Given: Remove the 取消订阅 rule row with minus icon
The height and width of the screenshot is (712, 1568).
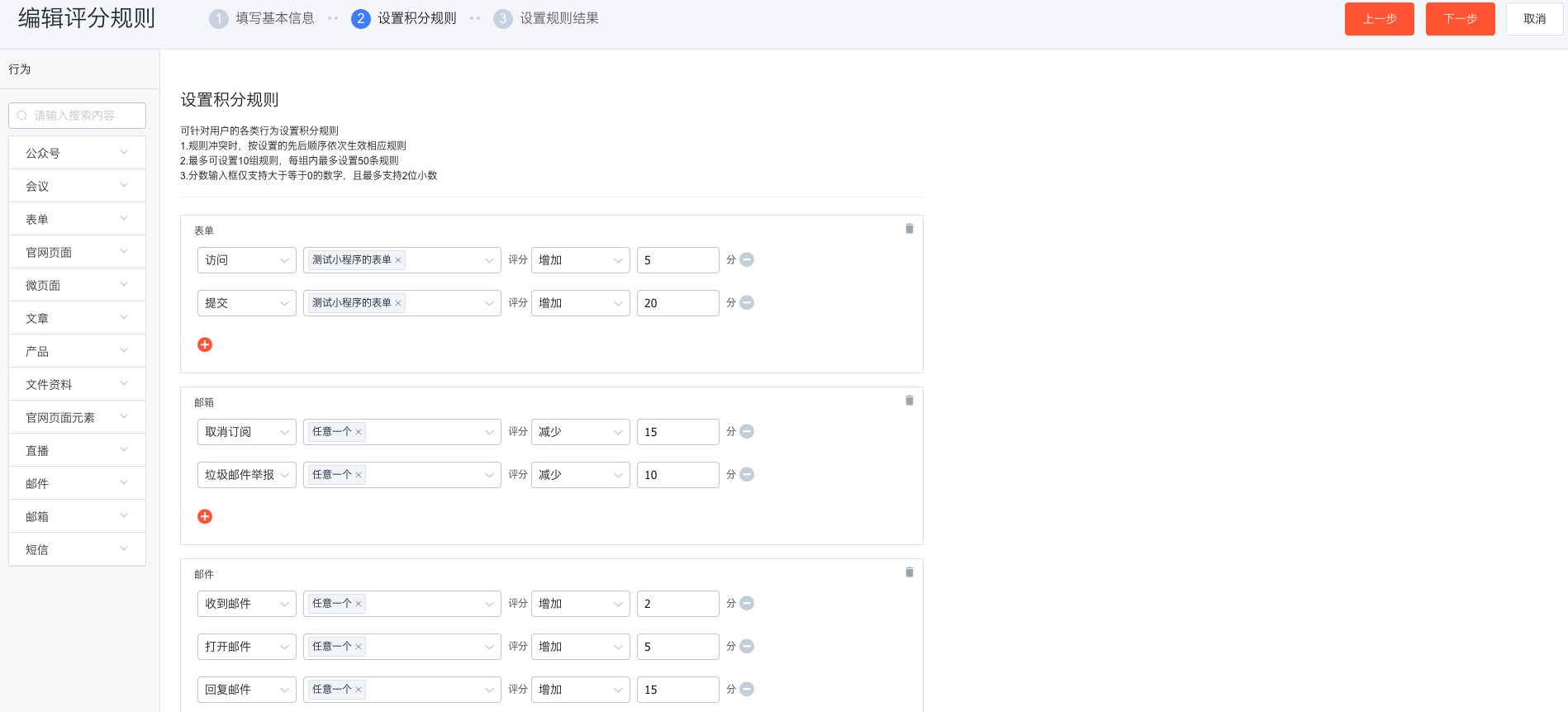Looking at the screenshot, I should (x=747, y=431).
